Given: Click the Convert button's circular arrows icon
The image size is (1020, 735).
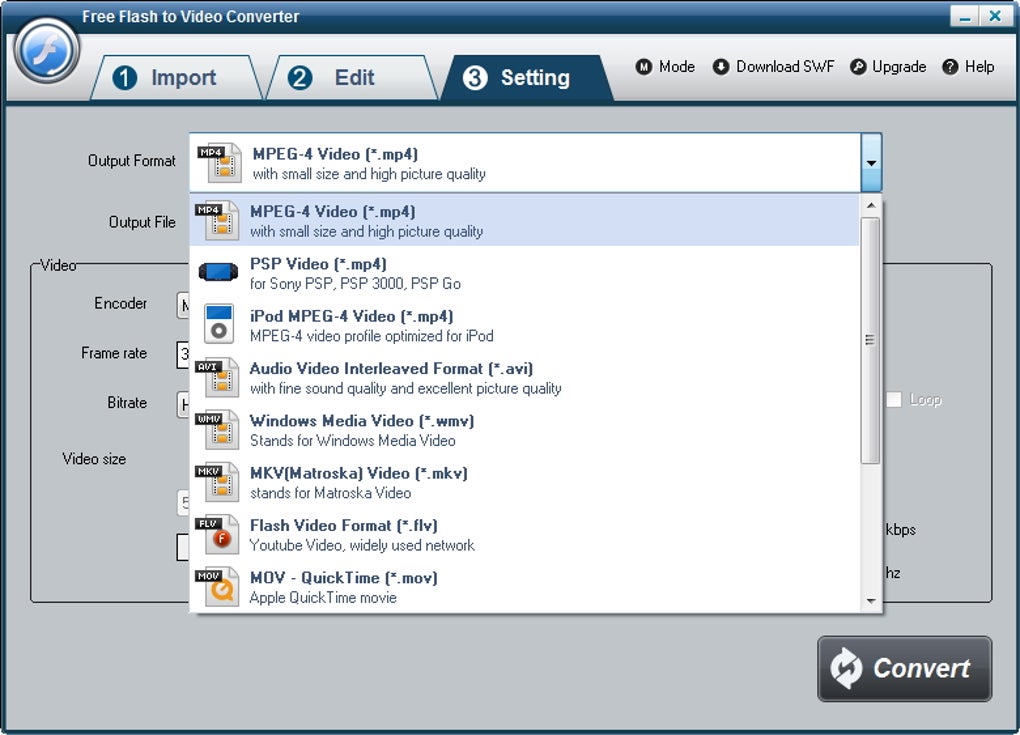Looking at the screenshot, I should coord(846,668).
